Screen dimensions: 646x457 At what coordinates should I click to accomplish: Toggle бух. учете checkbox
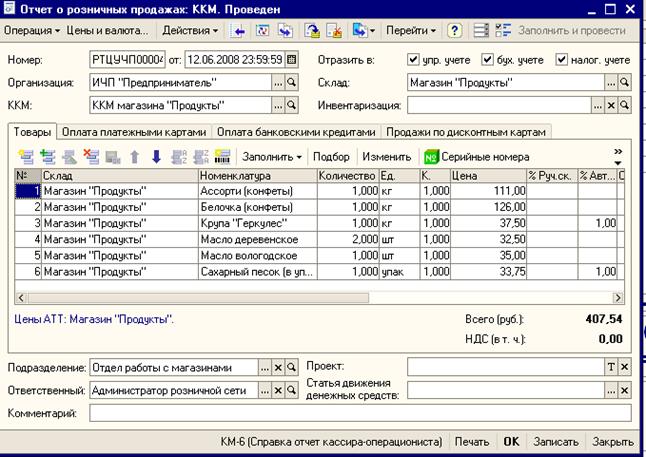487,59
